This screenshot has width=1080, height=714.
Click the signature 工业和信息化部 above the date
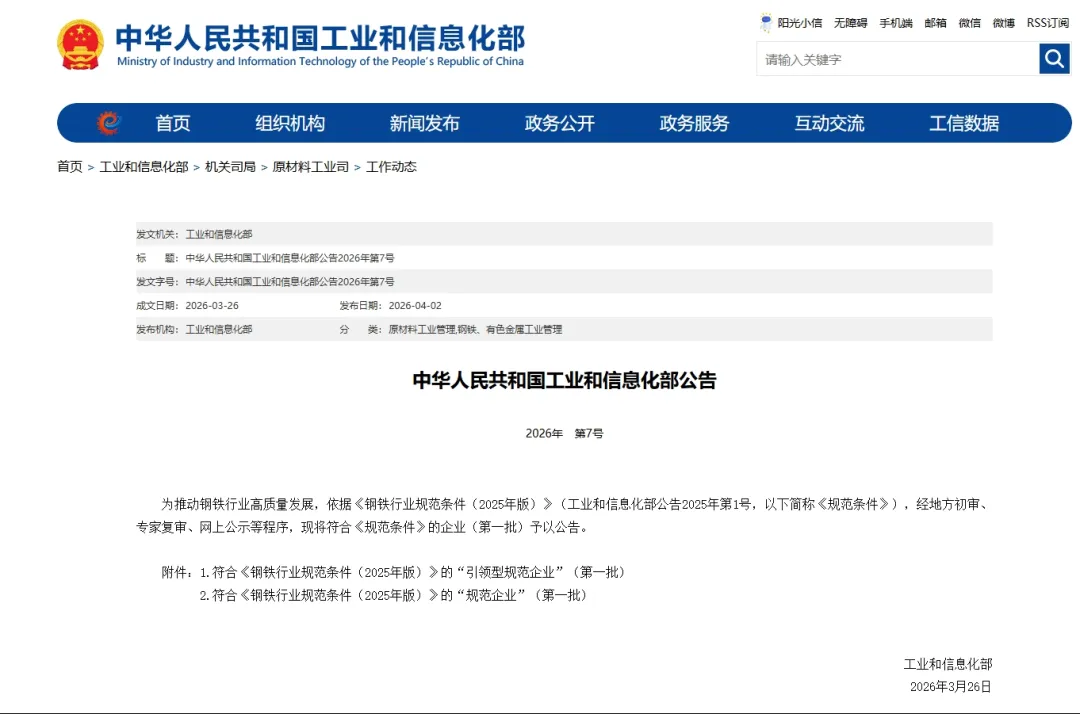pyautogui.click(x=948, y=664)
